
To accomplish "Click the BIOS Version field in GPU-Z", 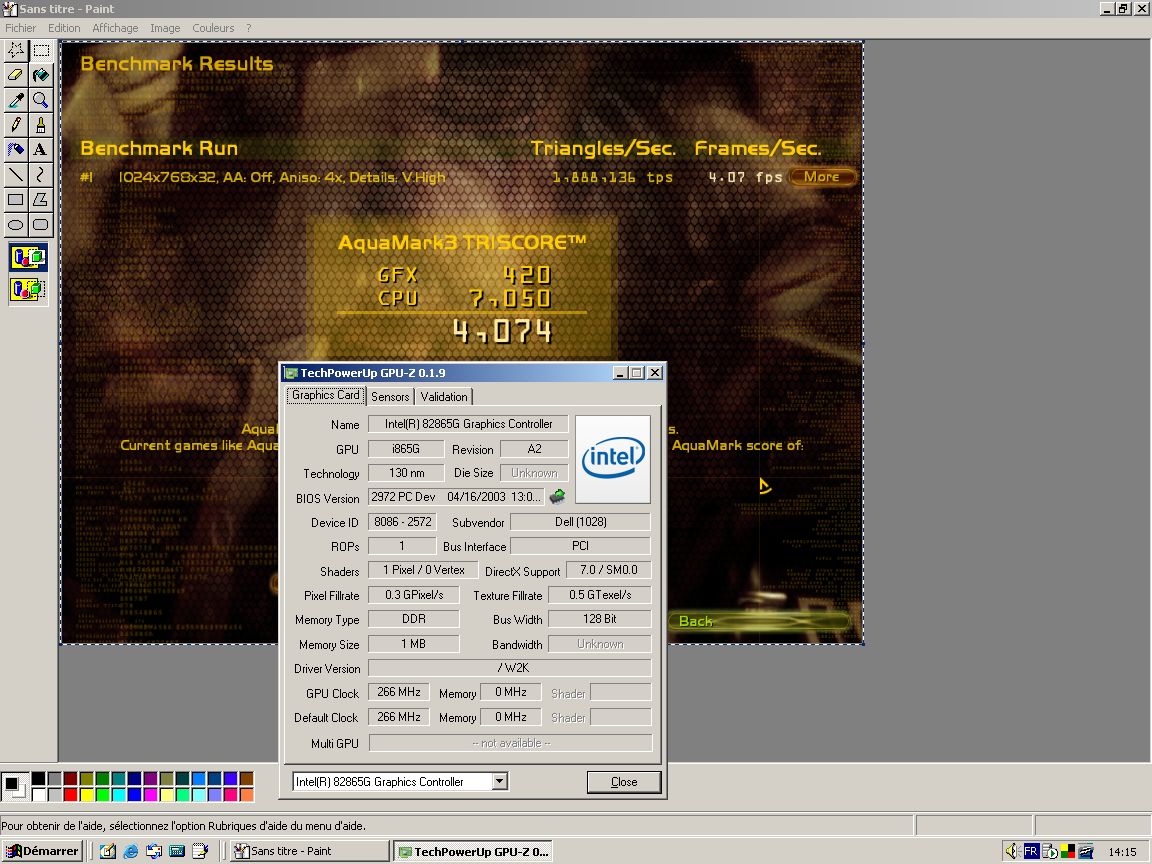I will [456, 497].
